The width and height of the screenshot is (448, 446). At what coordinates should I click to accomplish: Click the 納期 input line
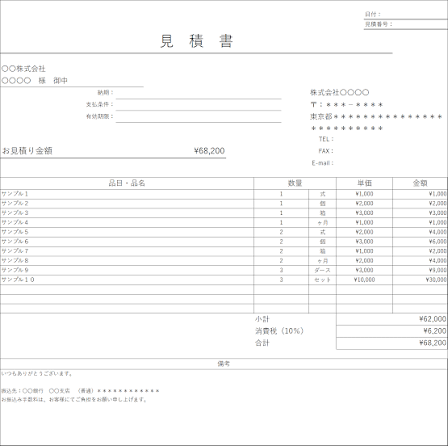coord(199,93)
